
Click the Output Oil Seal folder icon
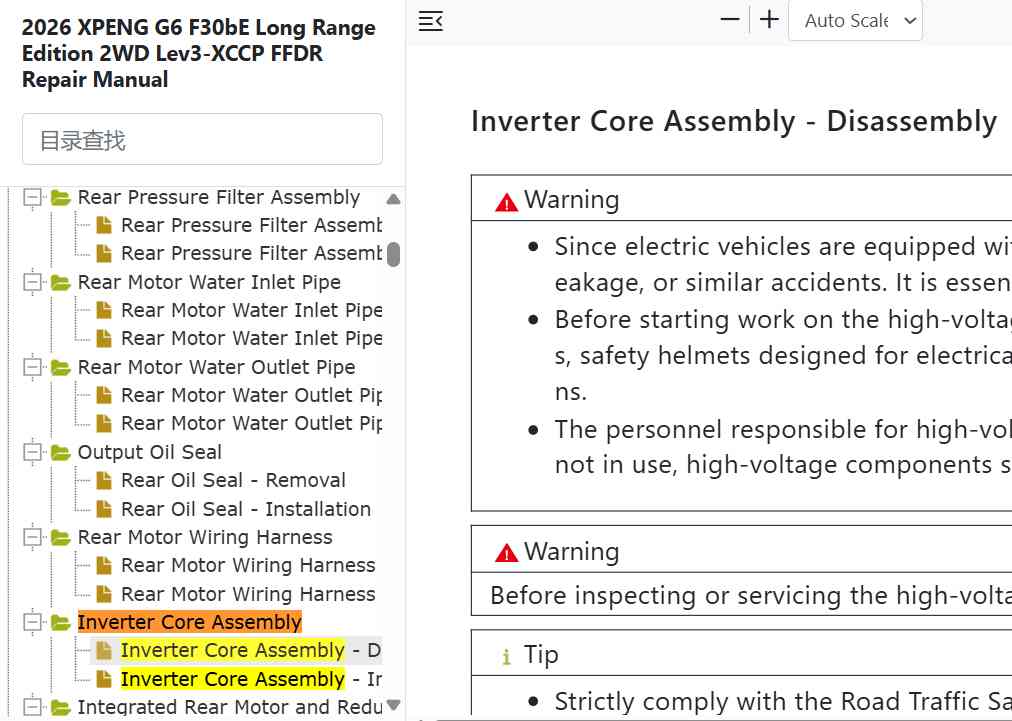pos(61,452)
